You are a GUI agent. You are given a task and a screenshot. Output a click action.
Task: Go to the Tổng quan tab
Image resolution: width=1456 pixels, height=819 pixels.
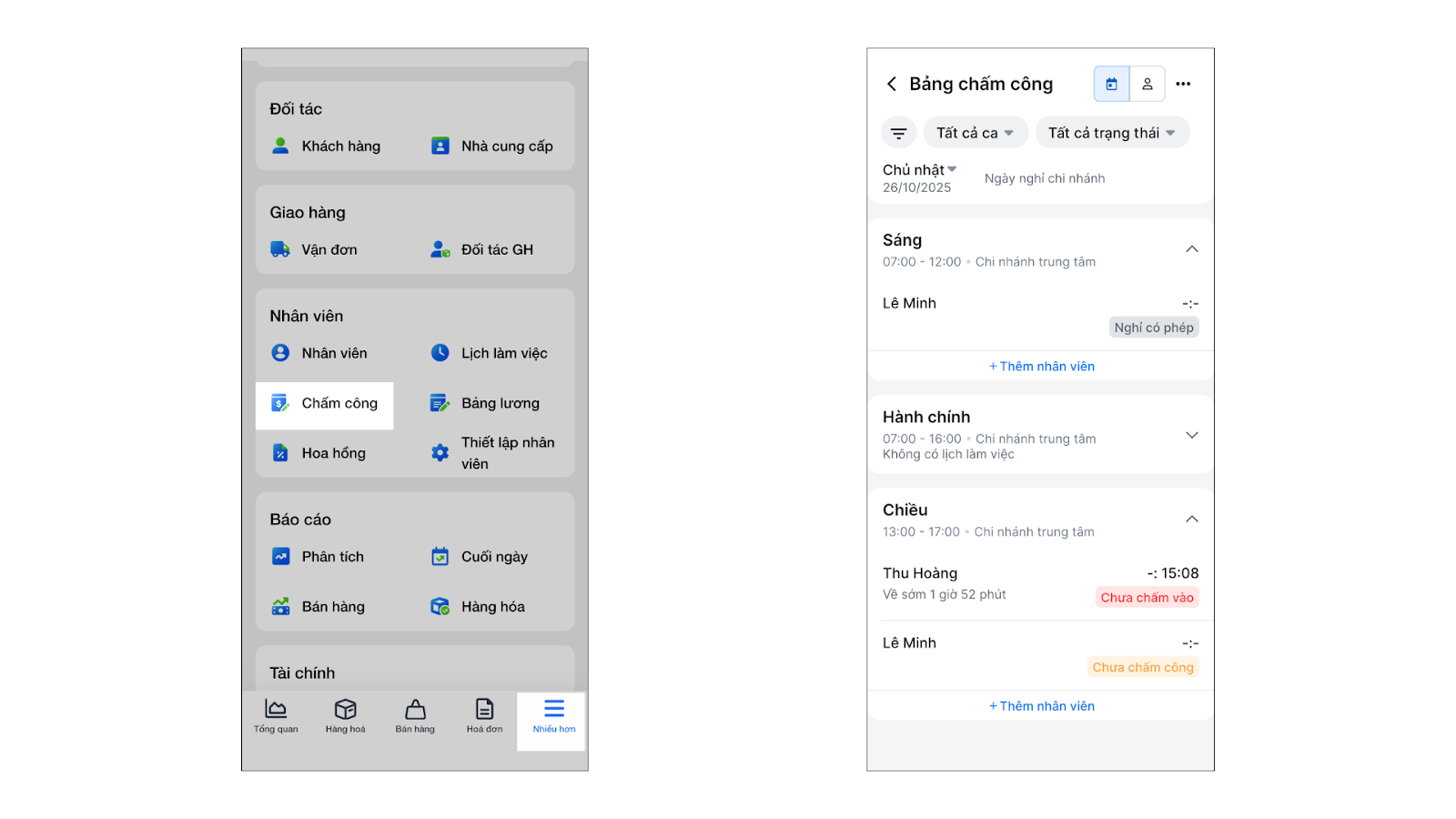[x=276, y=717]
